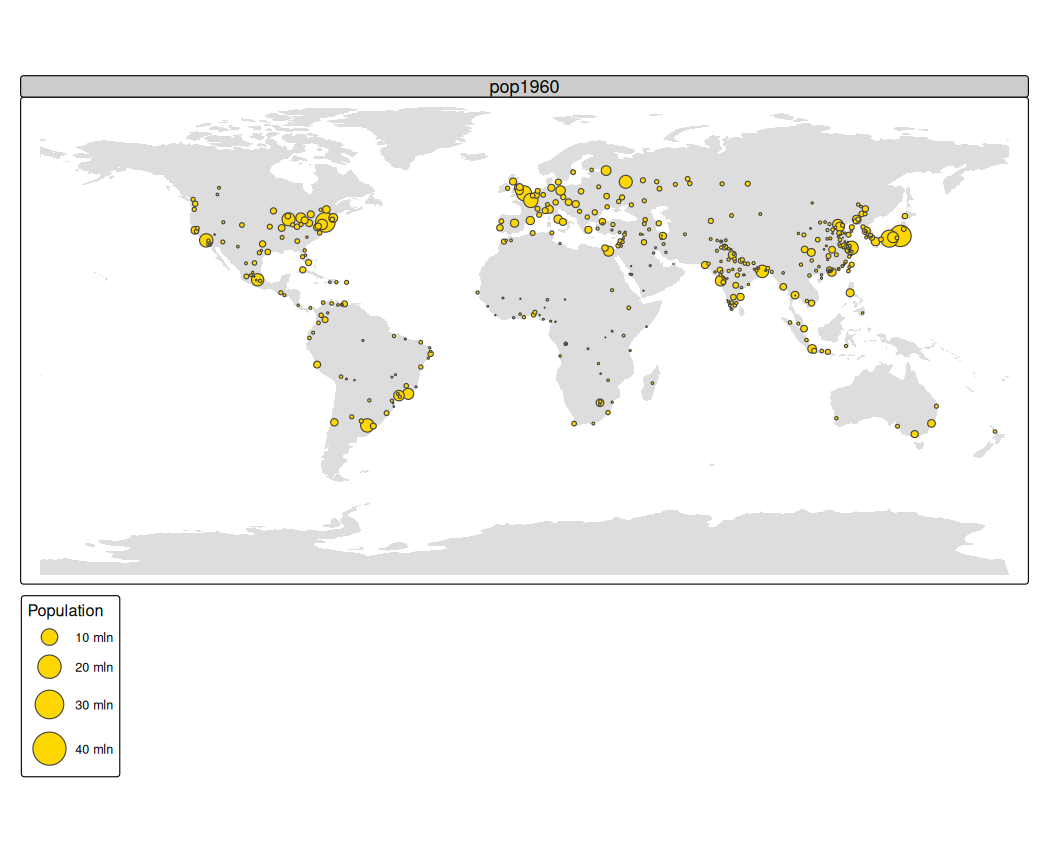Image resolution: width=1049 pixels, height=864 pixels.
Task: Click the 40 mln legend label
Action: coord(94,750)
